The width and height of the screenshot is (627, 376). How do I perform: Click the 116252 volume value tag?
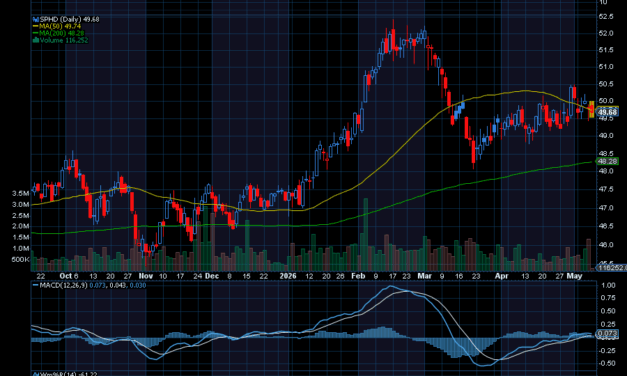[x=612, y=267]
